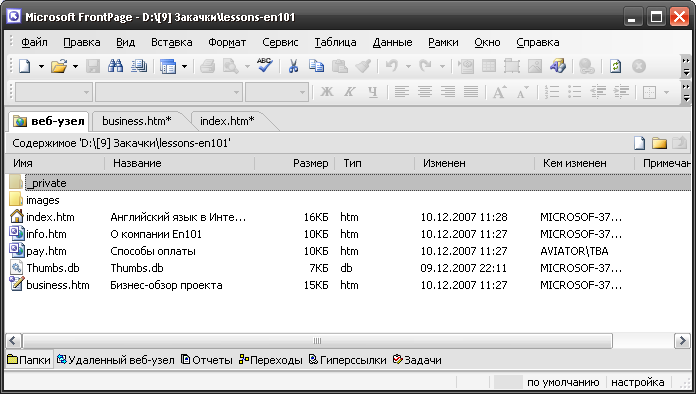Open the Рамки menu

443,42
